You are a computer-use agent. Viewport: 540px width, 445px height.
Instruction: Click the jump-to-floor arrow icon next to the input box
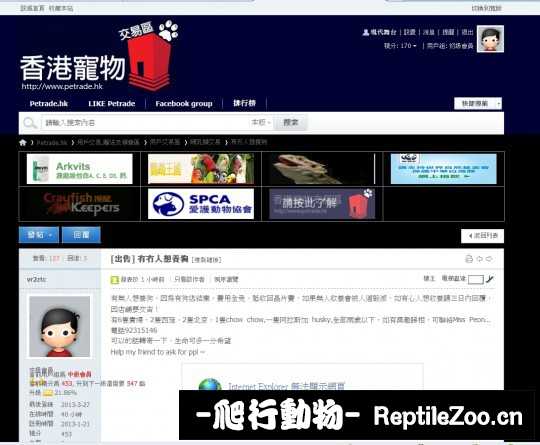(x=489, y=279)
